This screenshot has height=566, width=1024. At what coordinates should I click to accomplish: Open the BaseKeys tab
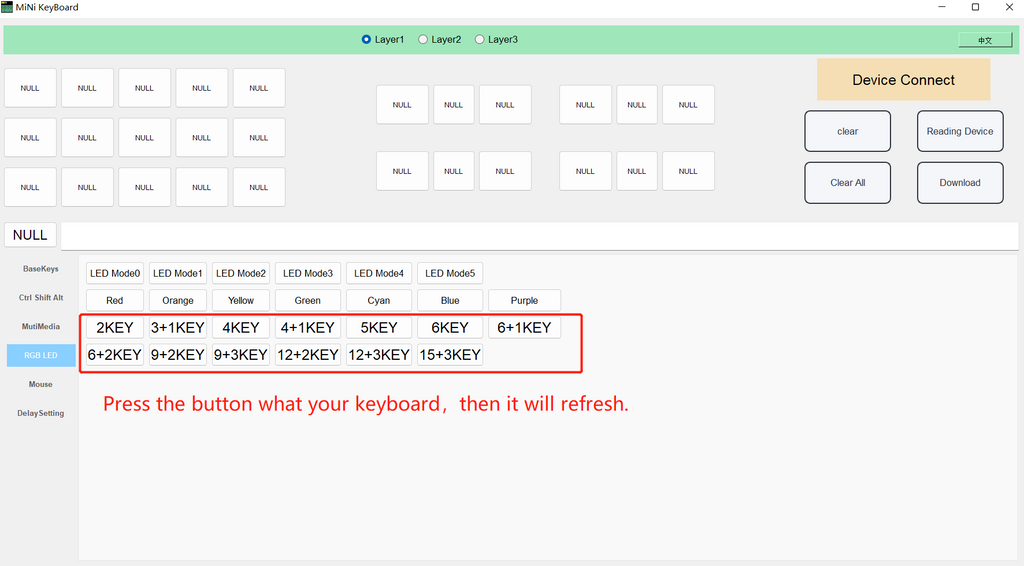click(41, 269)
